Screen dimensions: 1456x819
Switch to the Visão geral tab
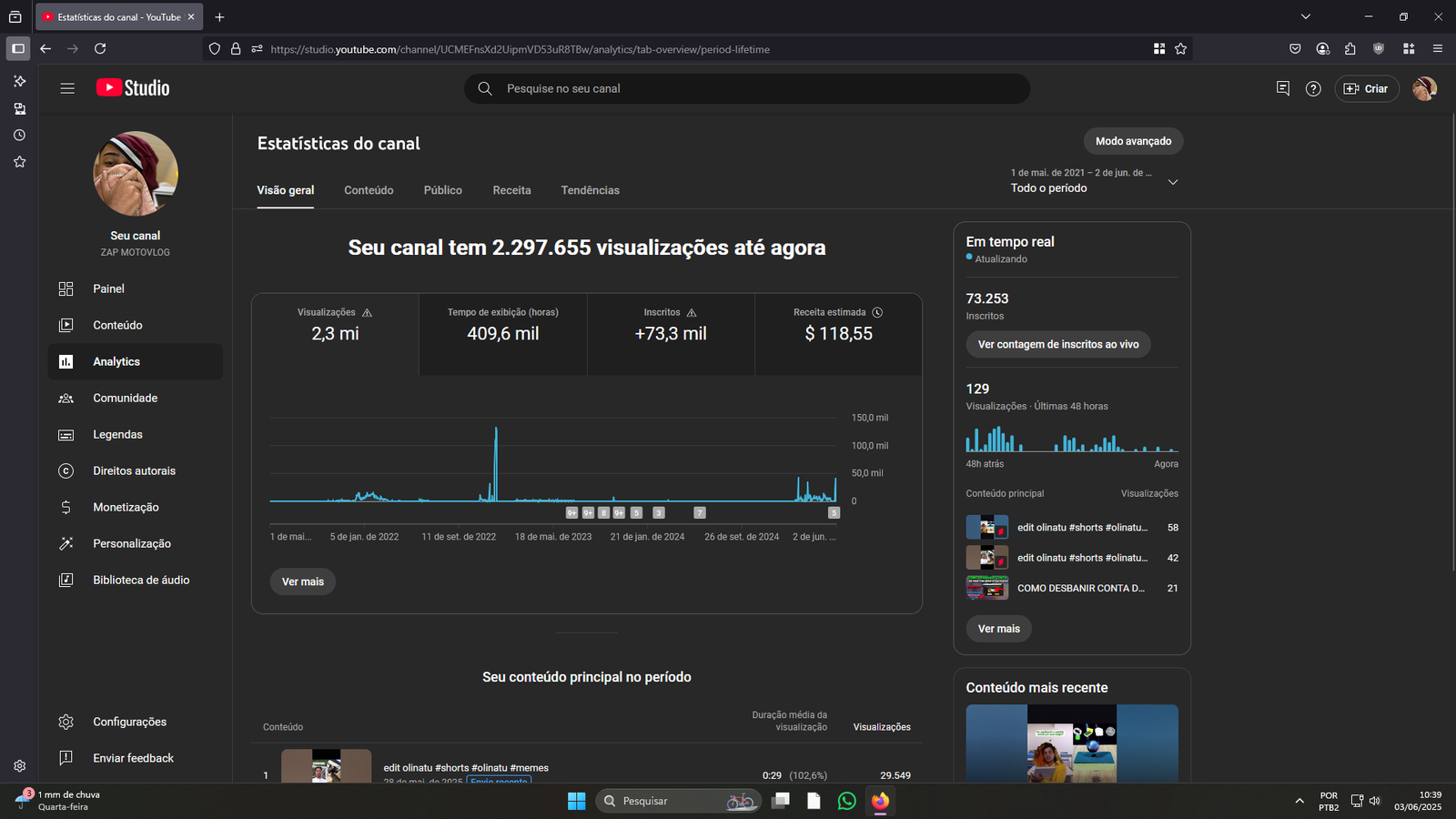286,190
